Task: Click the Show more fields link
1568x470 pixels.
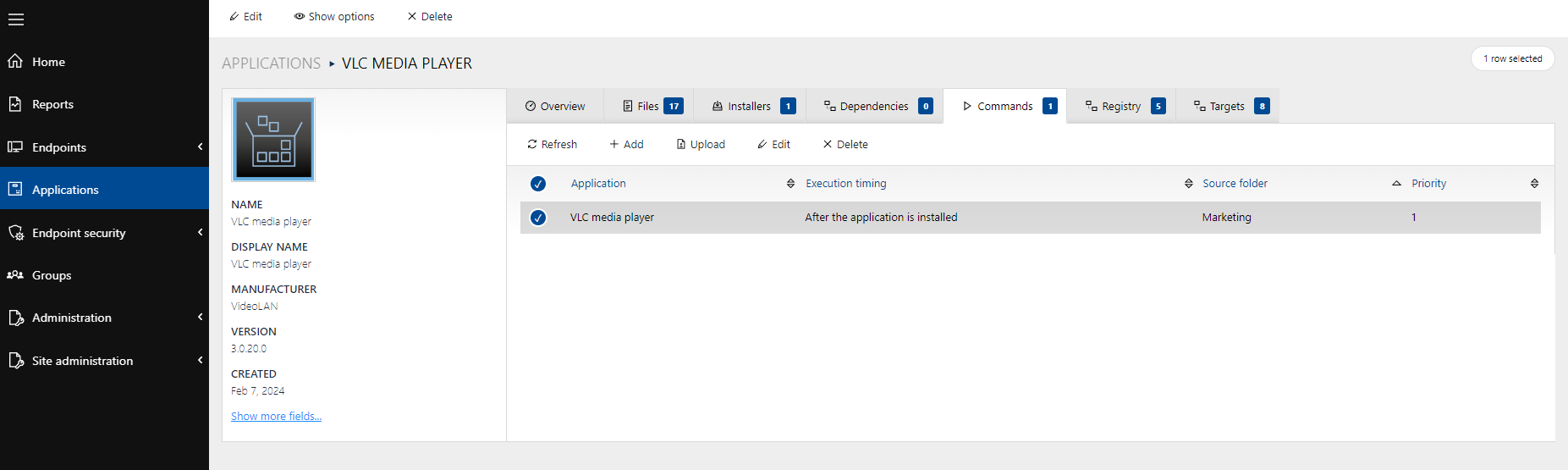Action: point(276,417)
